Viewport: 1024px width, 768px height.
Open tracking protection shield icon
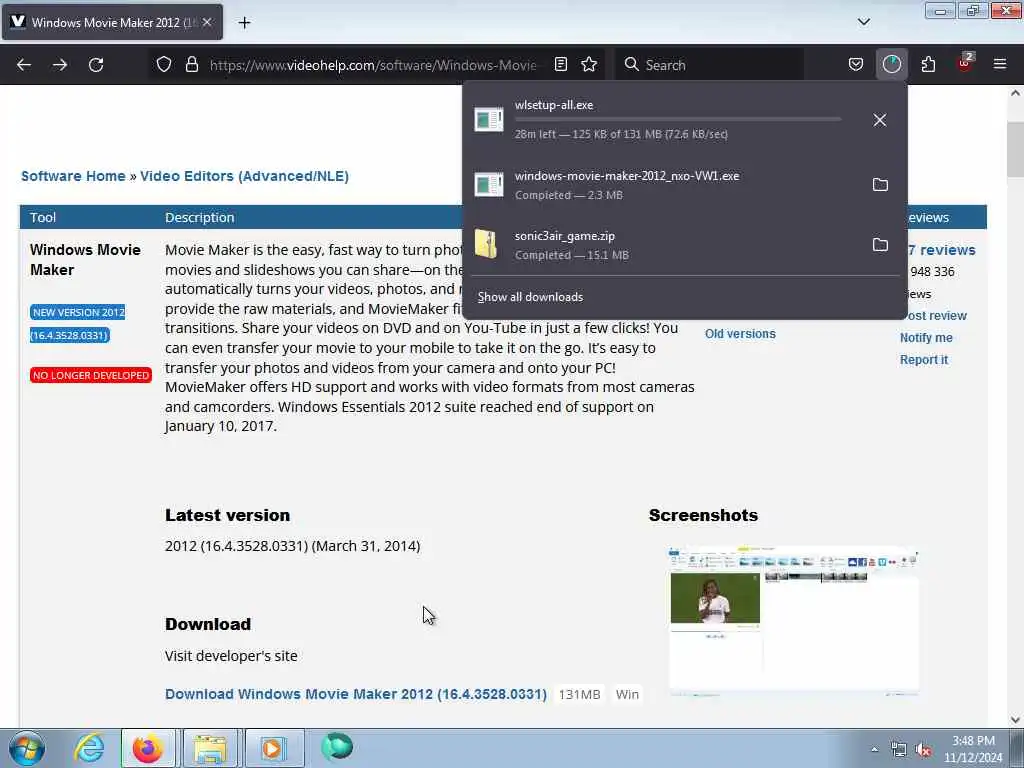click(164, 65)
